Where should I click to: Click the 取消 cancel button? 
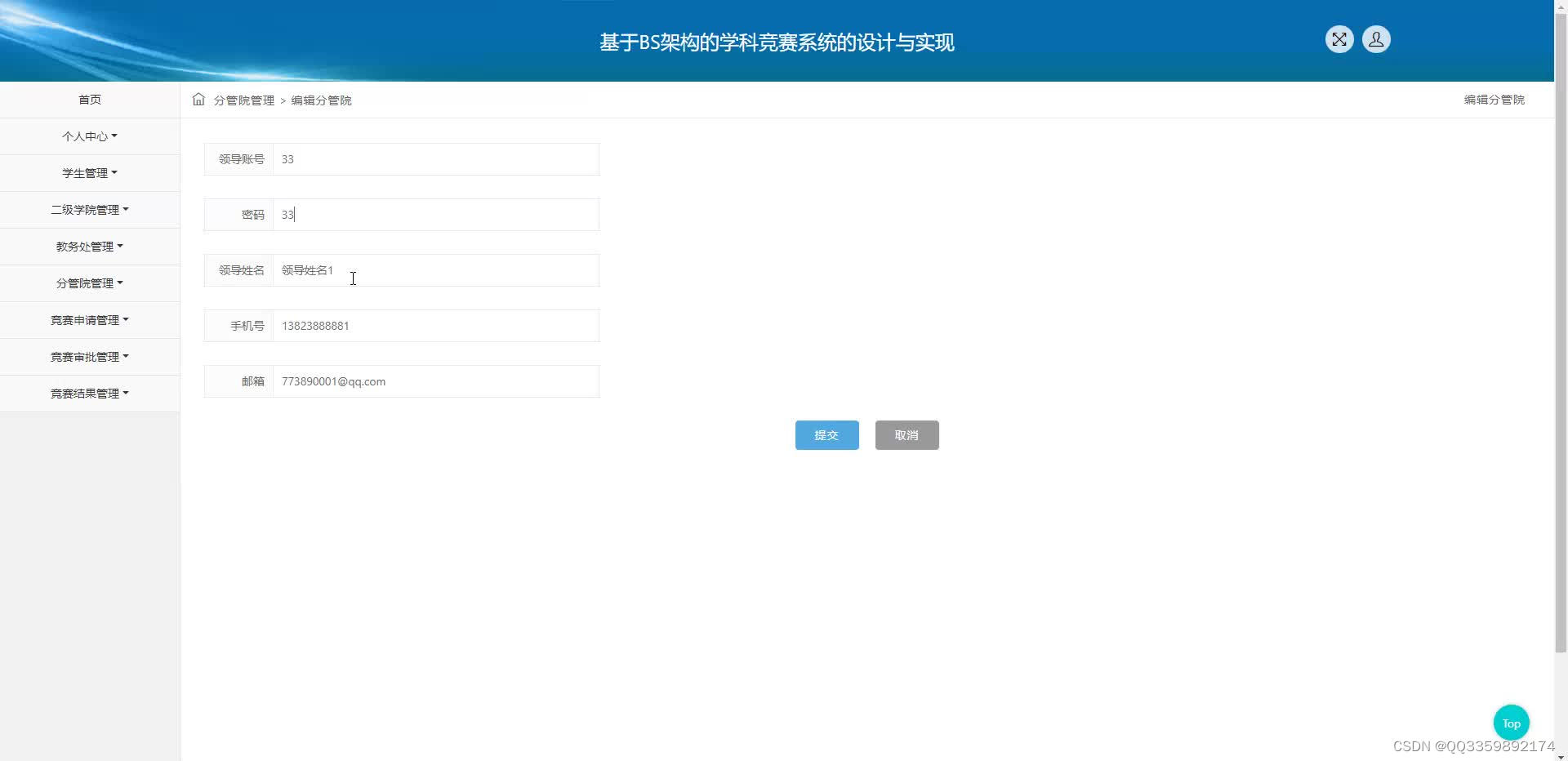(x=907, y=435)
